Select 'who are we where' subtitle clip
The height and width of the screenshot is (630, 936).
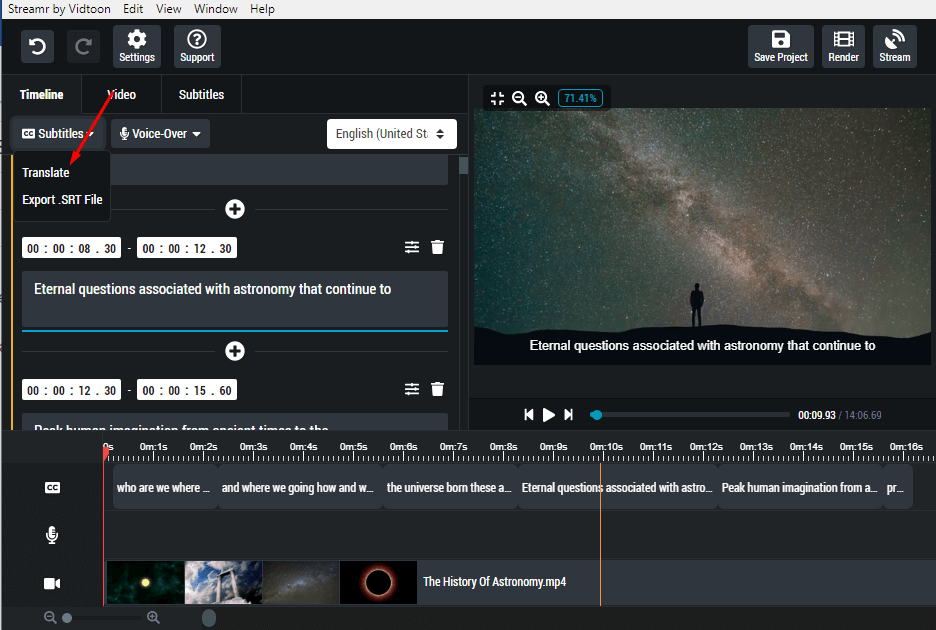(165, 488)
